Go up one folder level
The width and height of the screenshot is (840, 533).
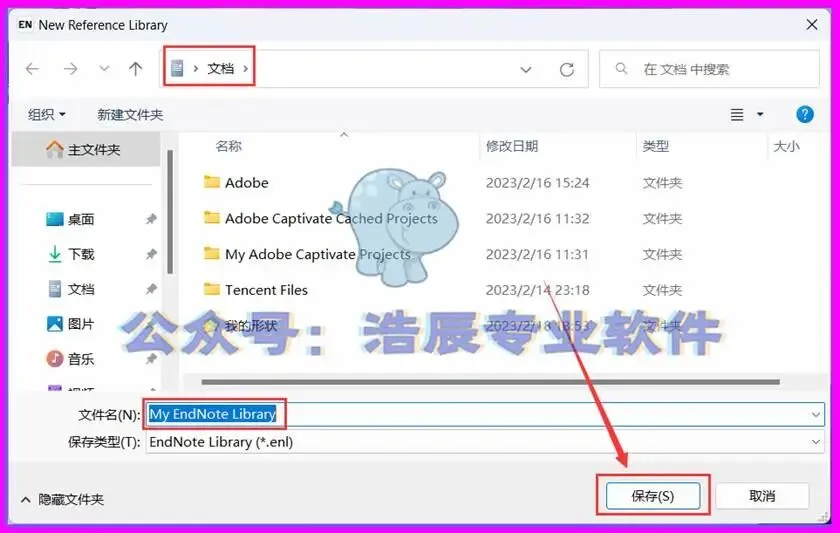(x=136, y=69)
